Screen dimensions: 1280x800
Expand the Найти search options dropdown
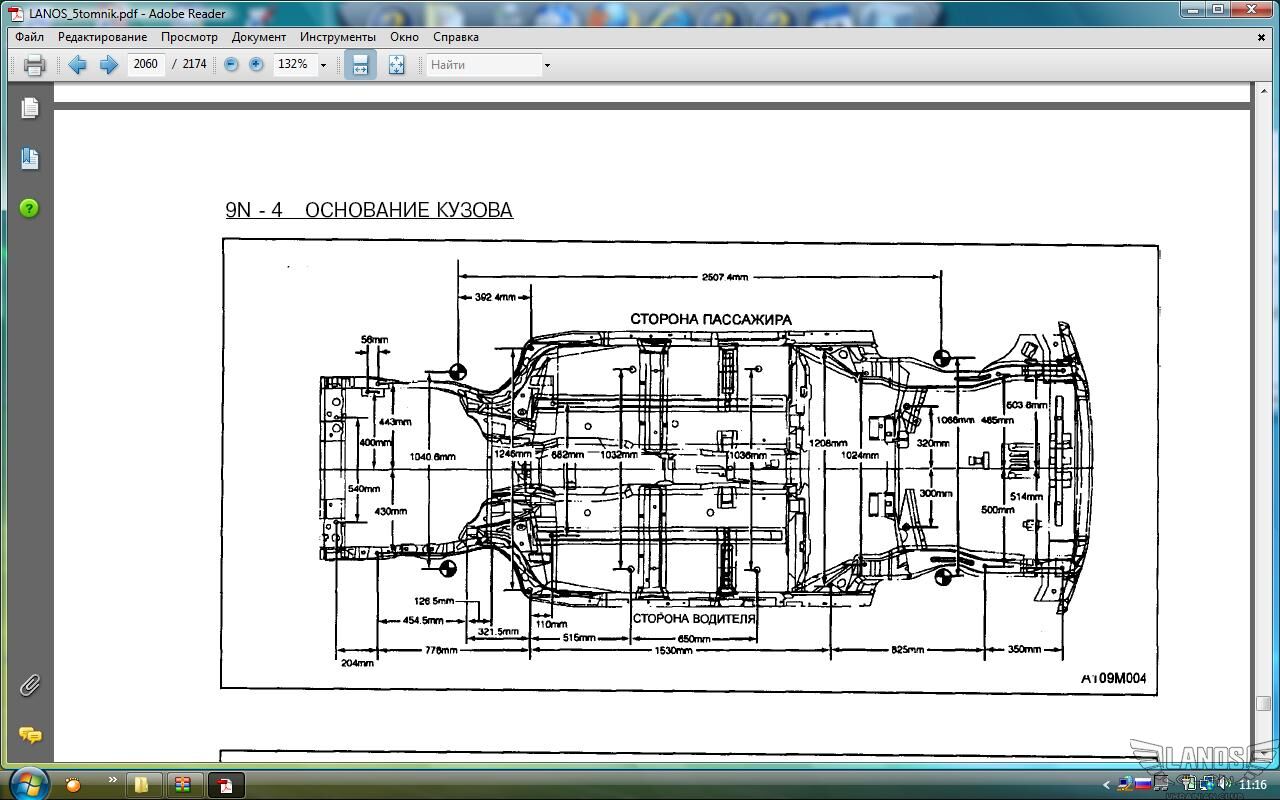547,65
